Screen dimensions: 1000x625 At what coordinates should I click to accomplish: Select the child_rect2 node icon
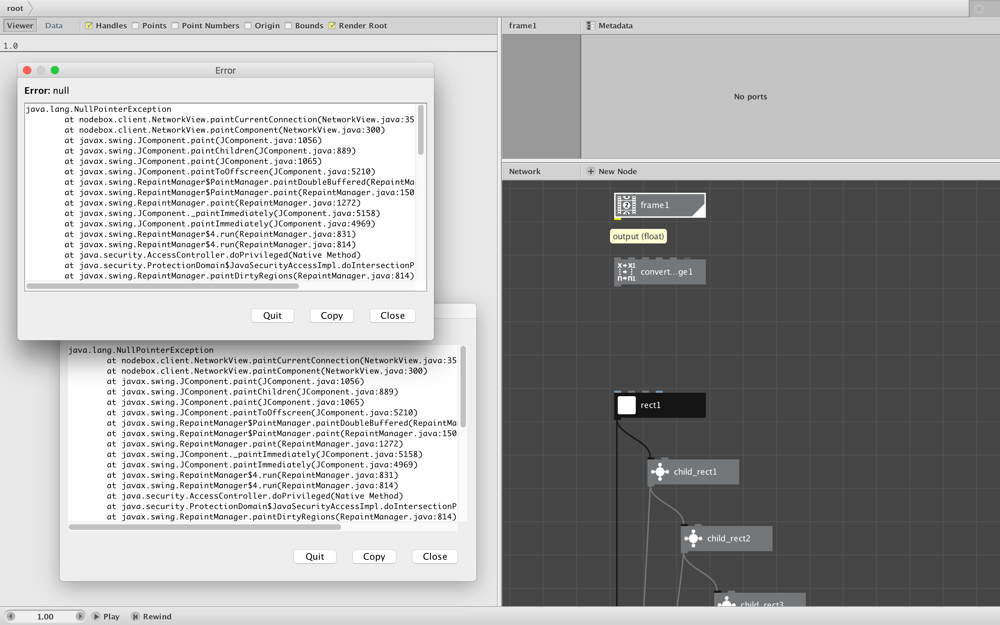point(693,538)
